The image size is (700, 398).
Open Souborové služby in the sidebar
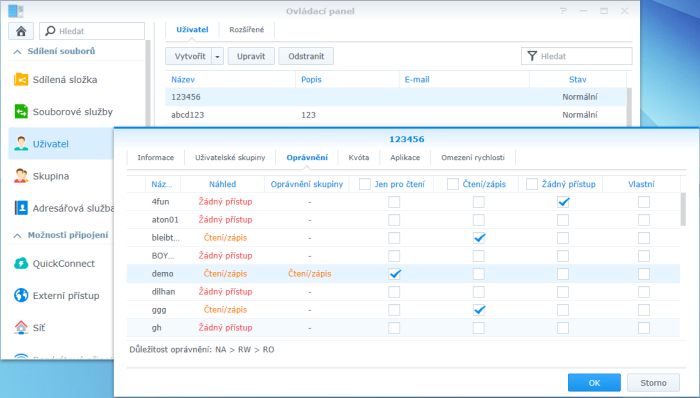(x=73, y=112)
